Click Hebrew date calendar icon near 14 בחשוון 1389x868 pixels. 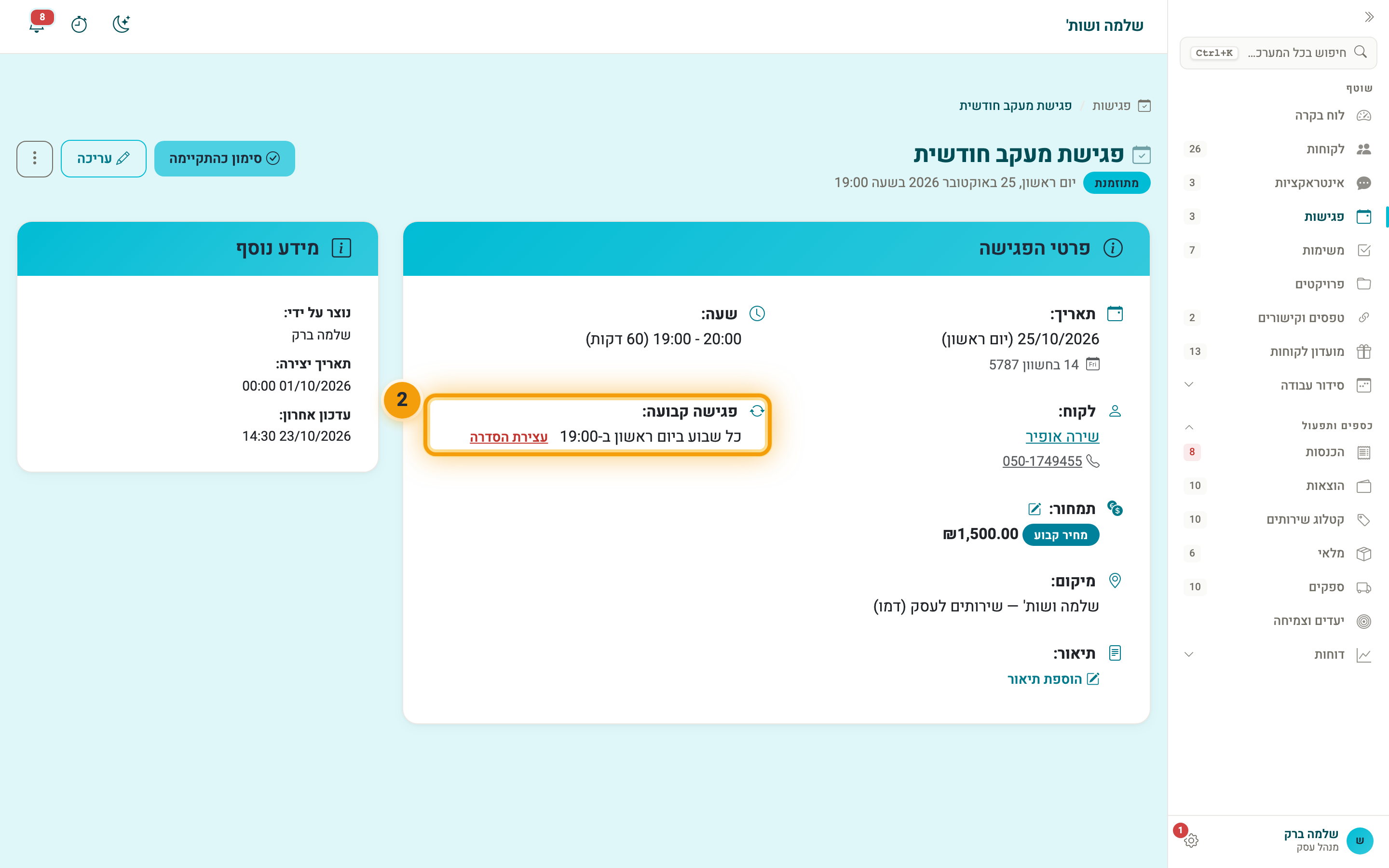[x=1093, y=364]
